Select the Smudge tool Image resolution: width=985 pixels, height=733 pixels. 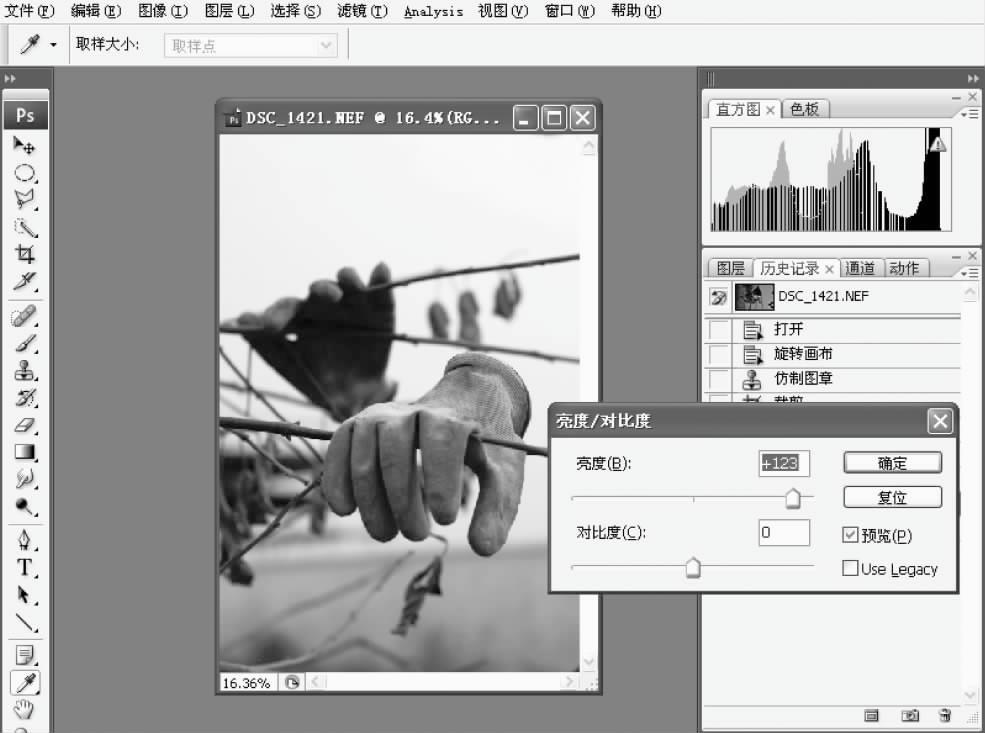[24, 479]
